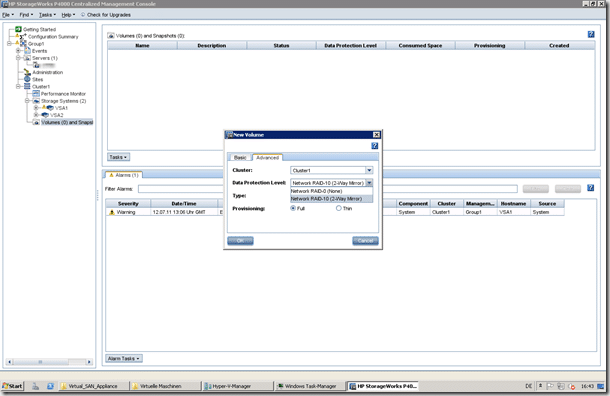This screenshot has height=396, width=610.
Task: Open the Tasks menu in menu bar
Action: pyautogui.click(x=47, y=15)
